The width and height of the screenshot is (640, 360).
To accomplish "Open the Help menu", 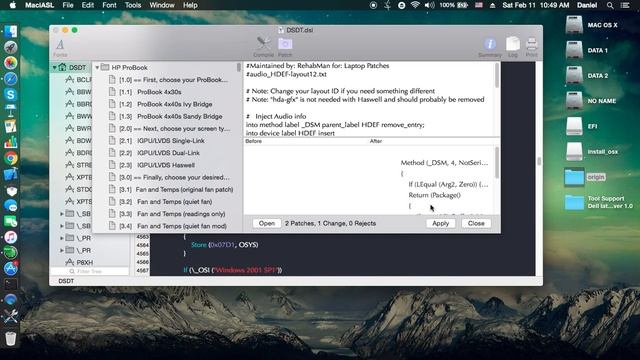I will click(190, 5).
